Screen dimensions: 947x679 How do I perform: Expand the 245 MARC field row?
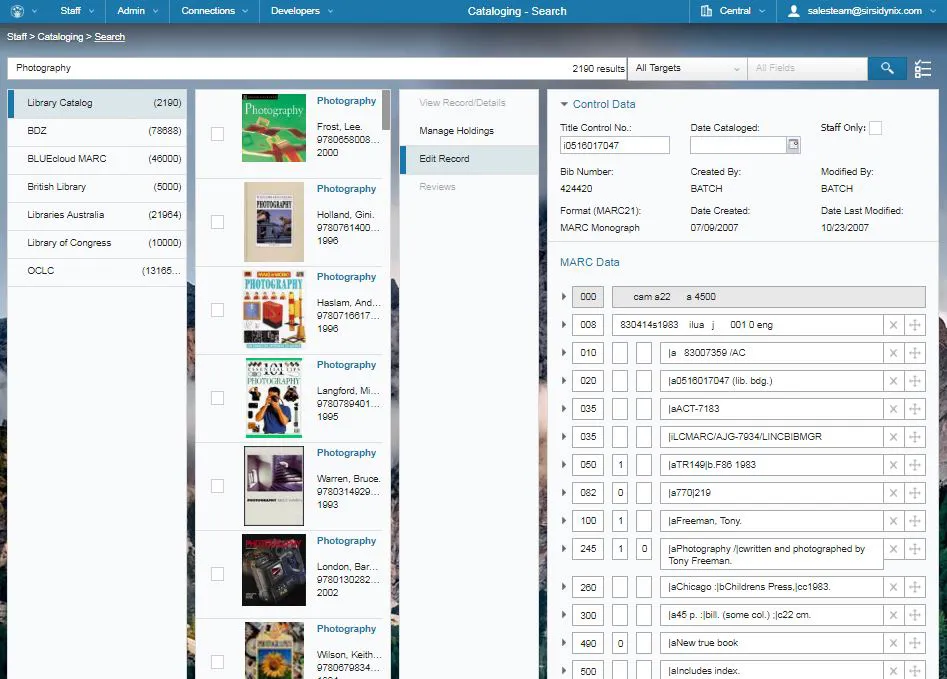(564, 549)
